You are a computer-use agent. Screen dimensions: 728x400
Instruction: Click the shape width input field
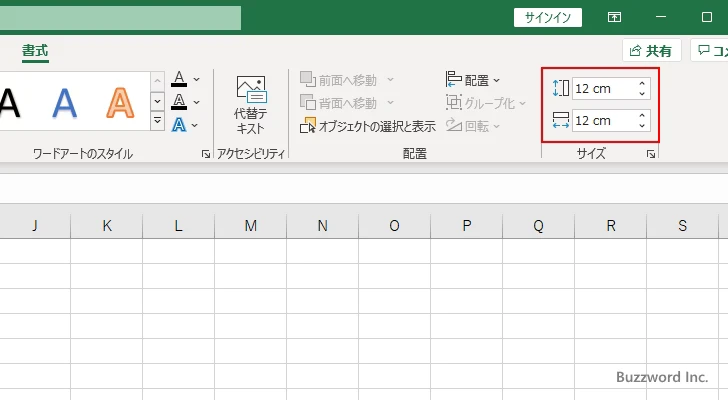[x=604, y=121]
